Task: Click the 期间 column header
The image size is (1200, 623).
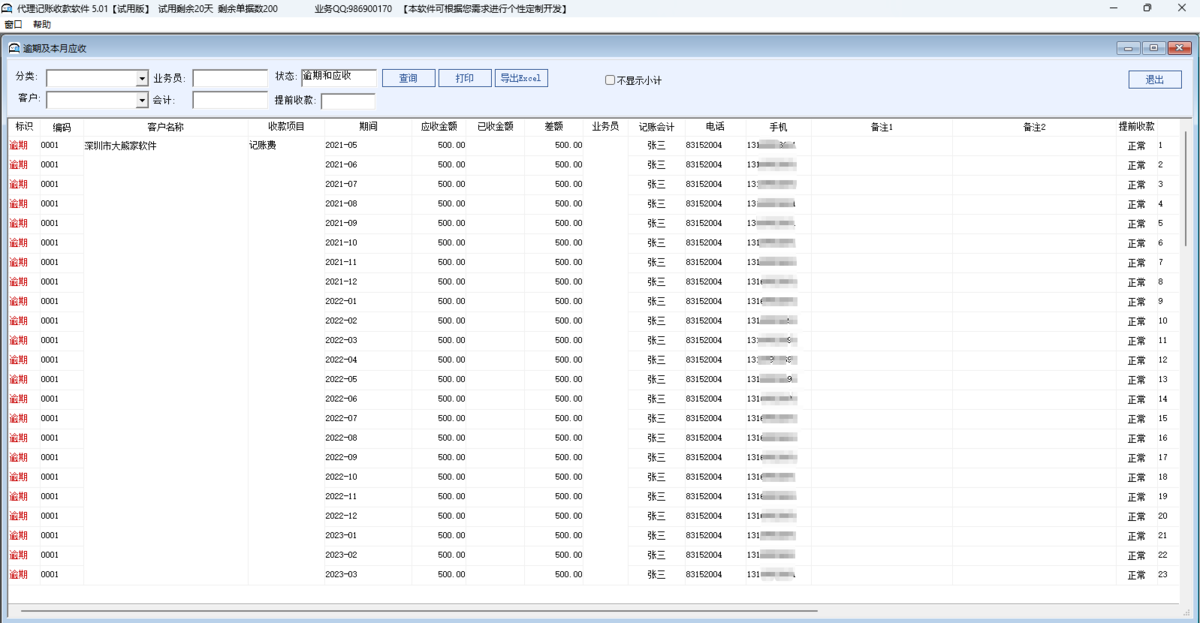Action: [x=367, y=127]
